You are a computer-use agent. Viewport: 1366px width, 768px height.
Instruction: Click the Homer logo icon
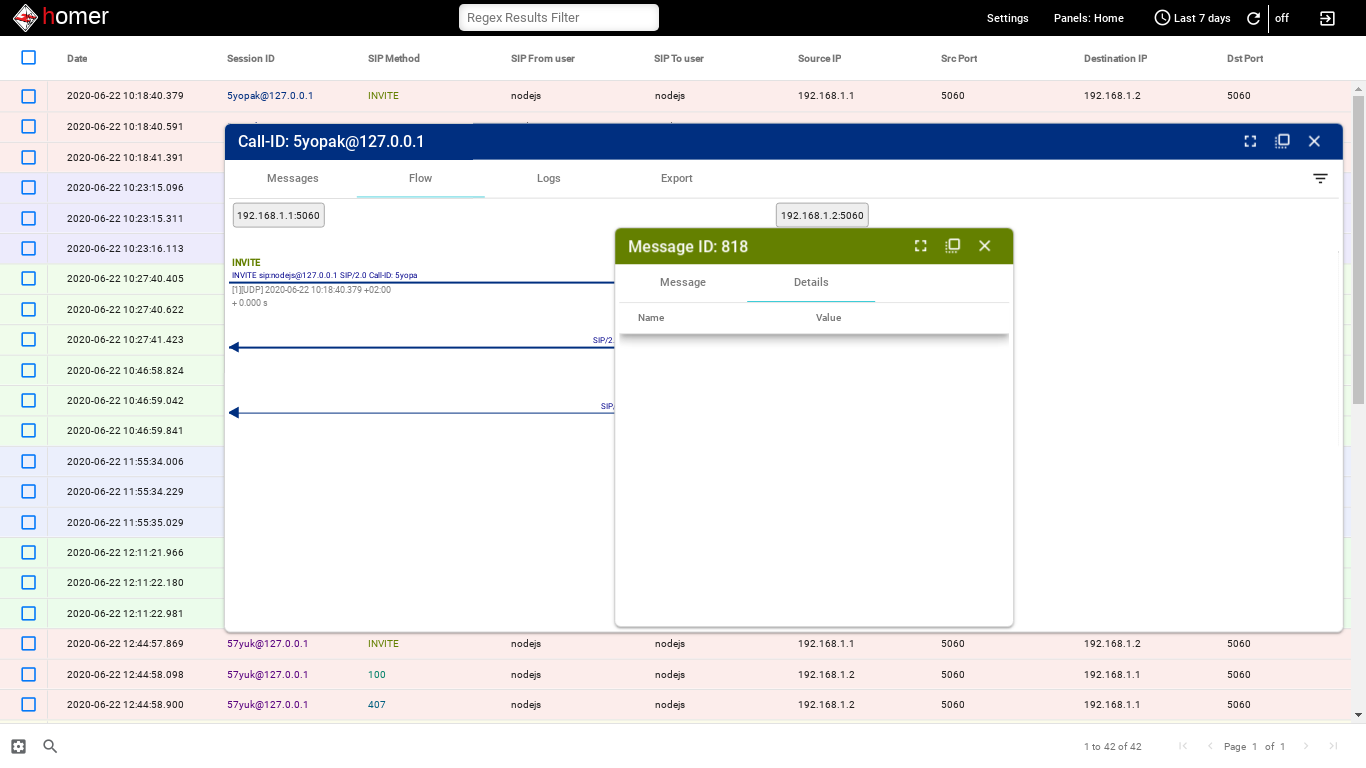coord(25,16)
